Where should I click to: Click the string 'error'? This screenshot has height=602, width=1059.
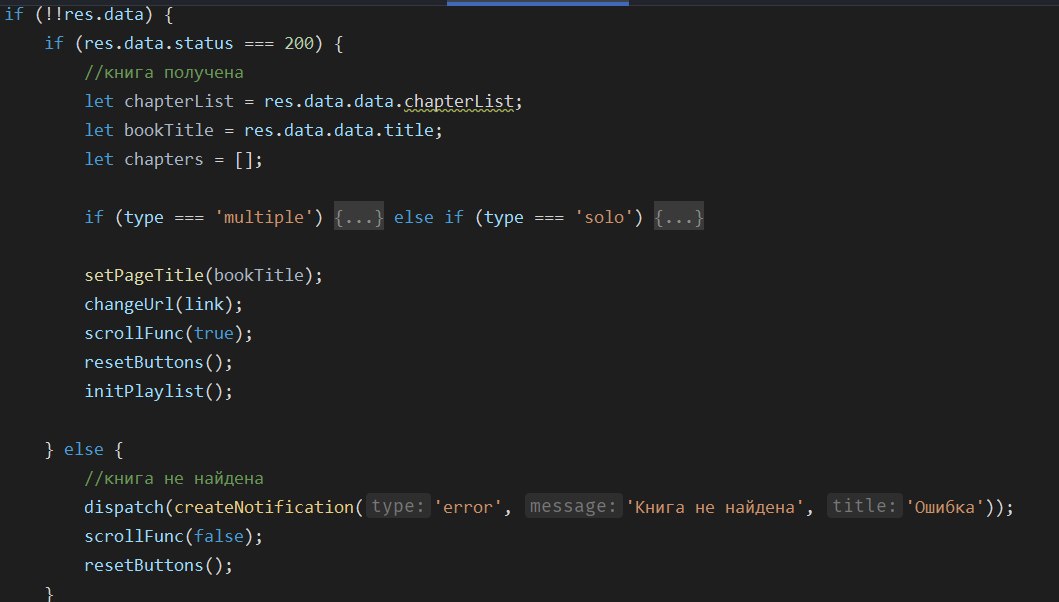click(468, 507)
